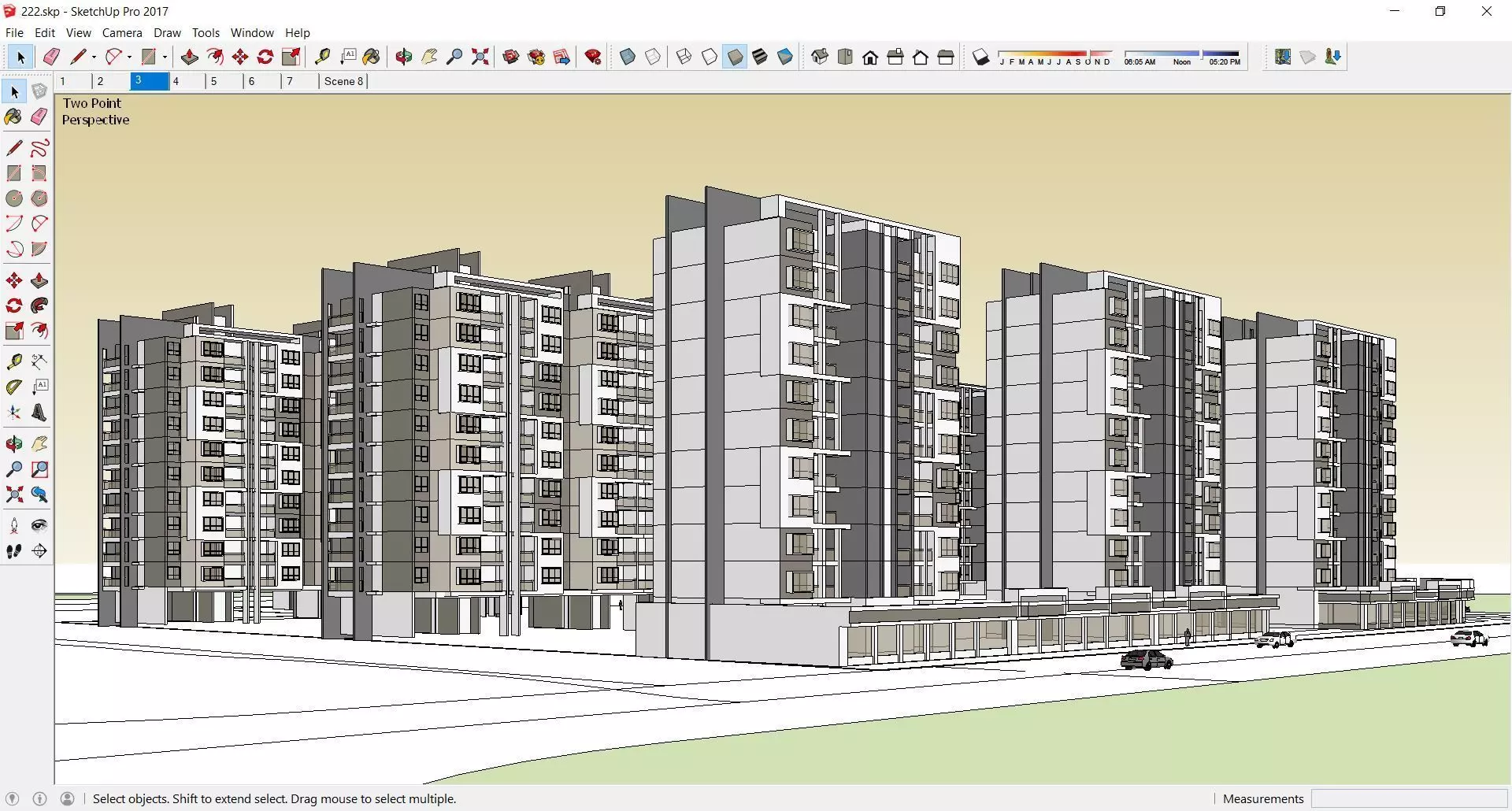The width and height of the screenshot is (1512, 811).
Task: Open the Draw menu
Action: (167, 33)
